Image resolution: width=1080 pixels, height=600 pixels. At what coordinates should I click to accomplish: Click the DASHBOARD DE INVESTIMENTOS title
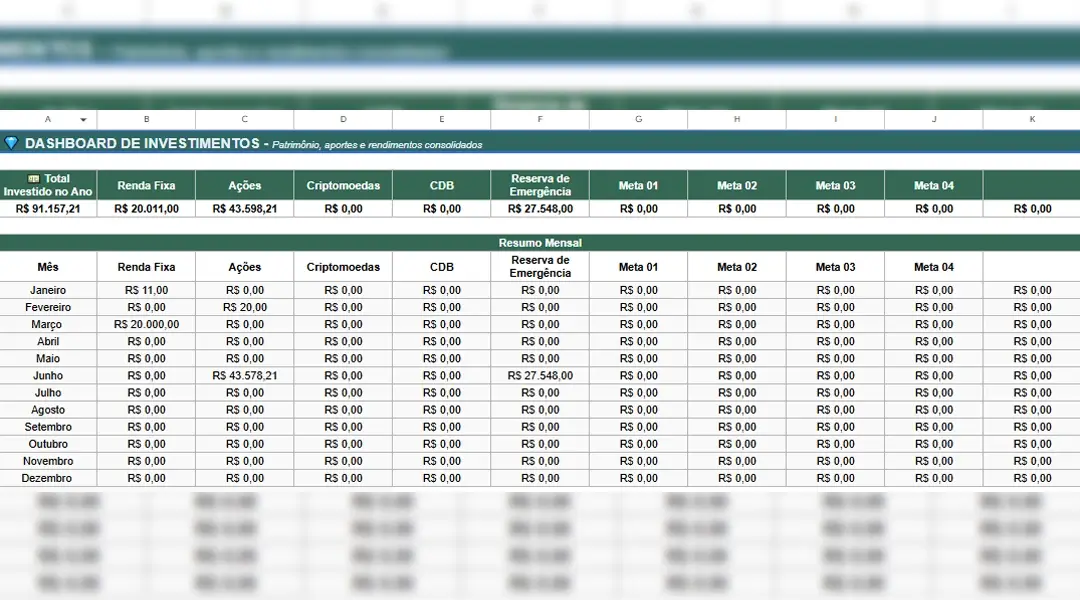click(x=142, y=143)
